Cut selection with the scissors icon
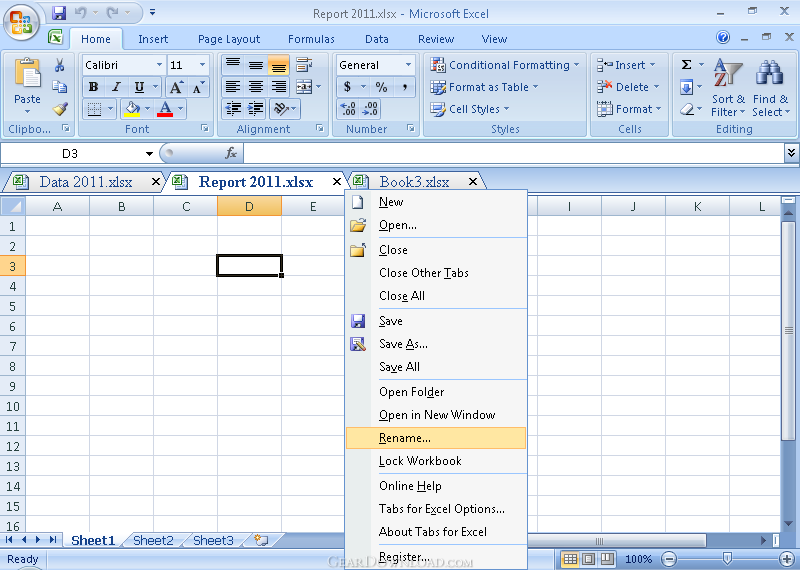 (x=60, y=65)
